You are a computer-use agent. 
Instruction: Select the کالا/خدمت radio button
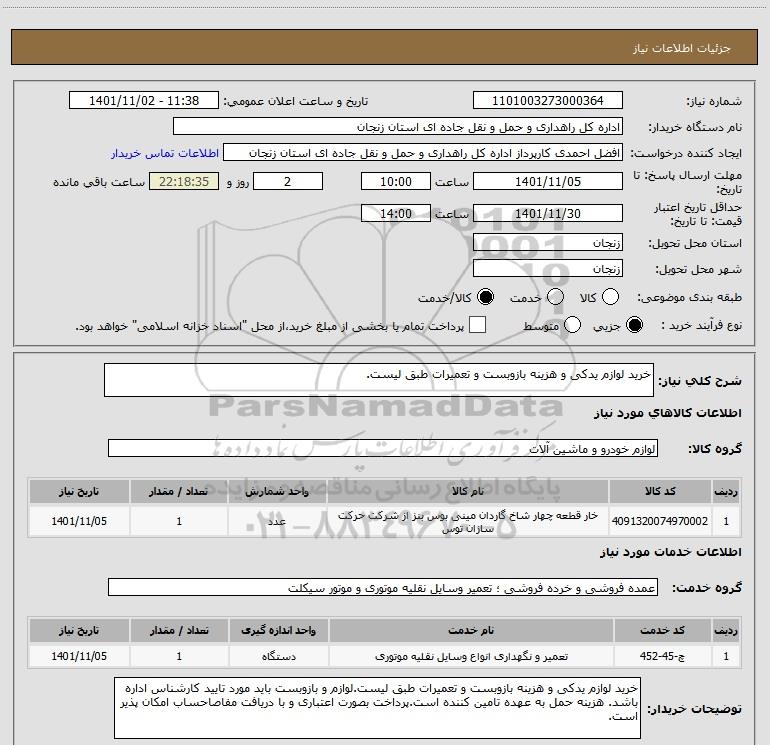pyautogui.click(x=486, y=297)
